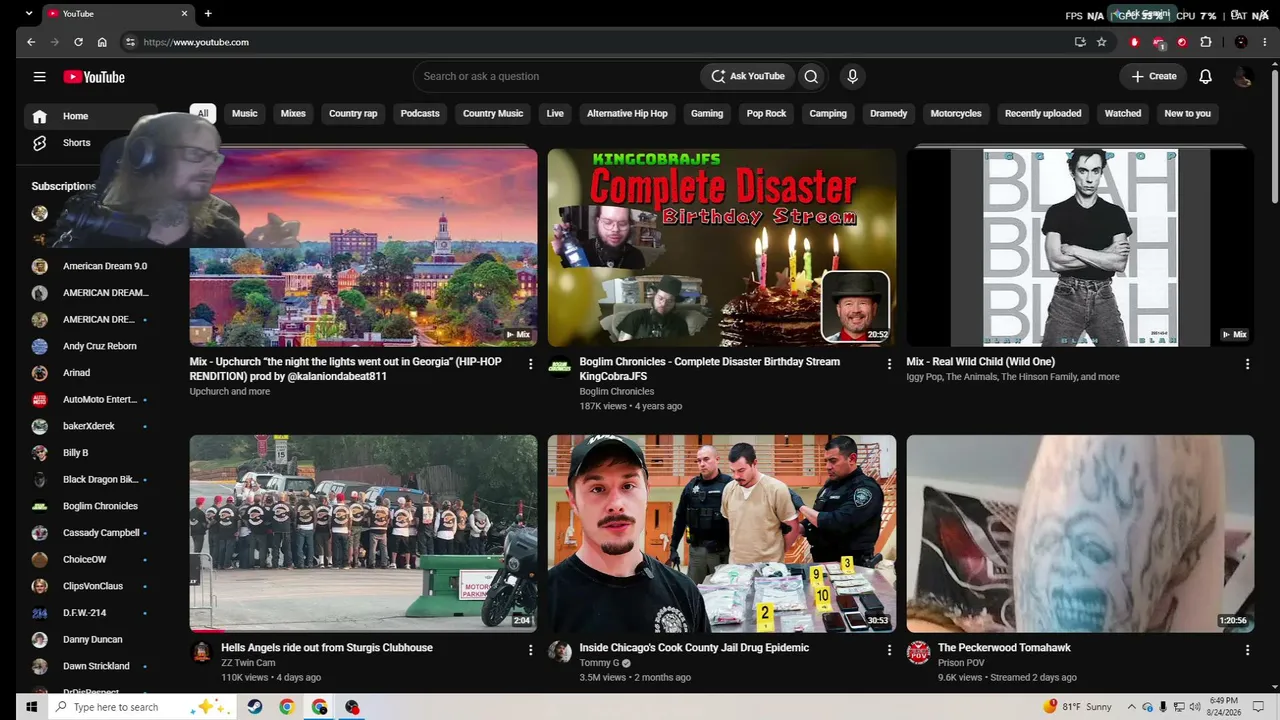Open a new browser tab
Viewport: 1280px width, 720px height.
coord(208,14)
